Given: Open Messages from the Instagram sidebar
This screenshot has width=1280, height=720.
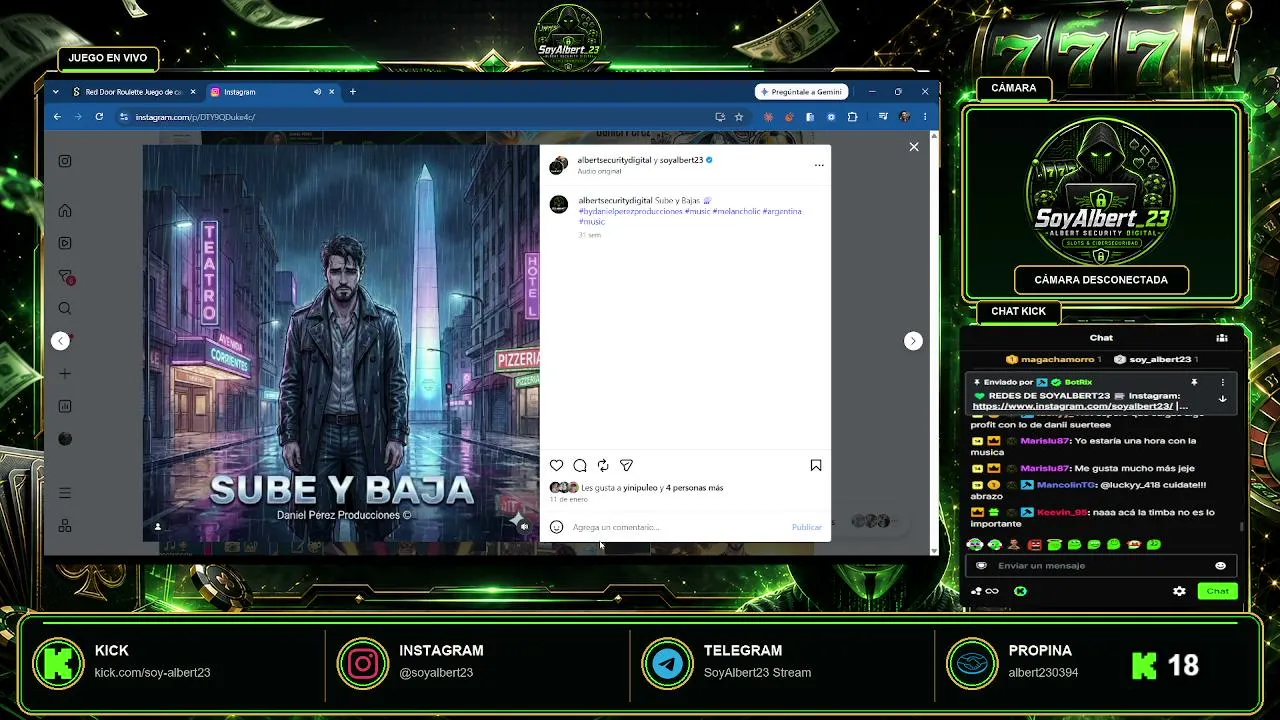Looking at the screenshot, I should click(66, 276).
